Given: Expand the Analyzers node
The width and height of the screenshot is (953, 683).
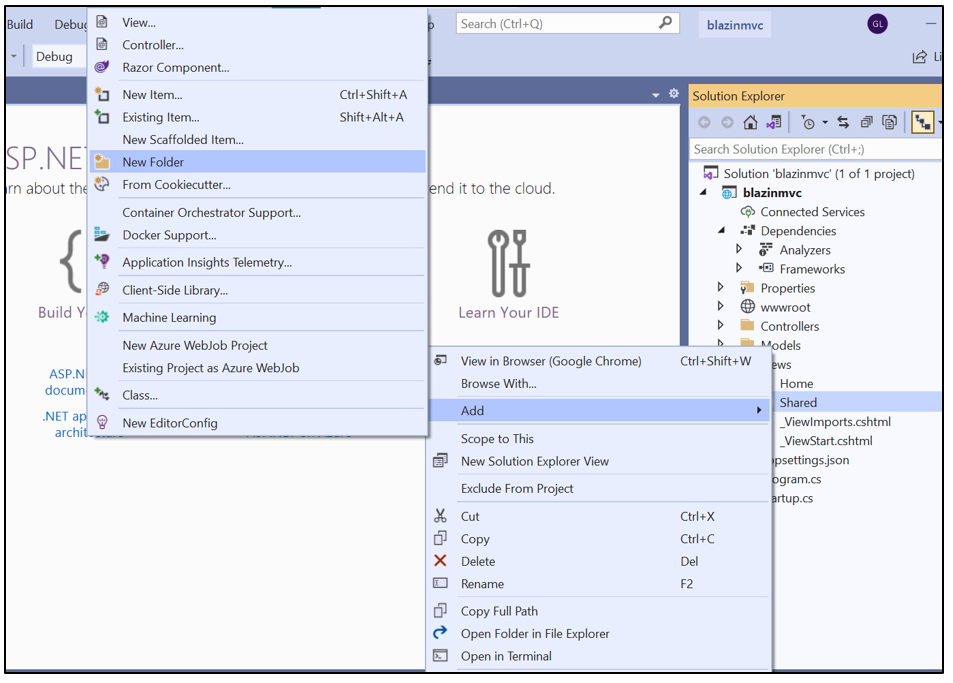Looking at the screenshot, I should click(739, 250).
